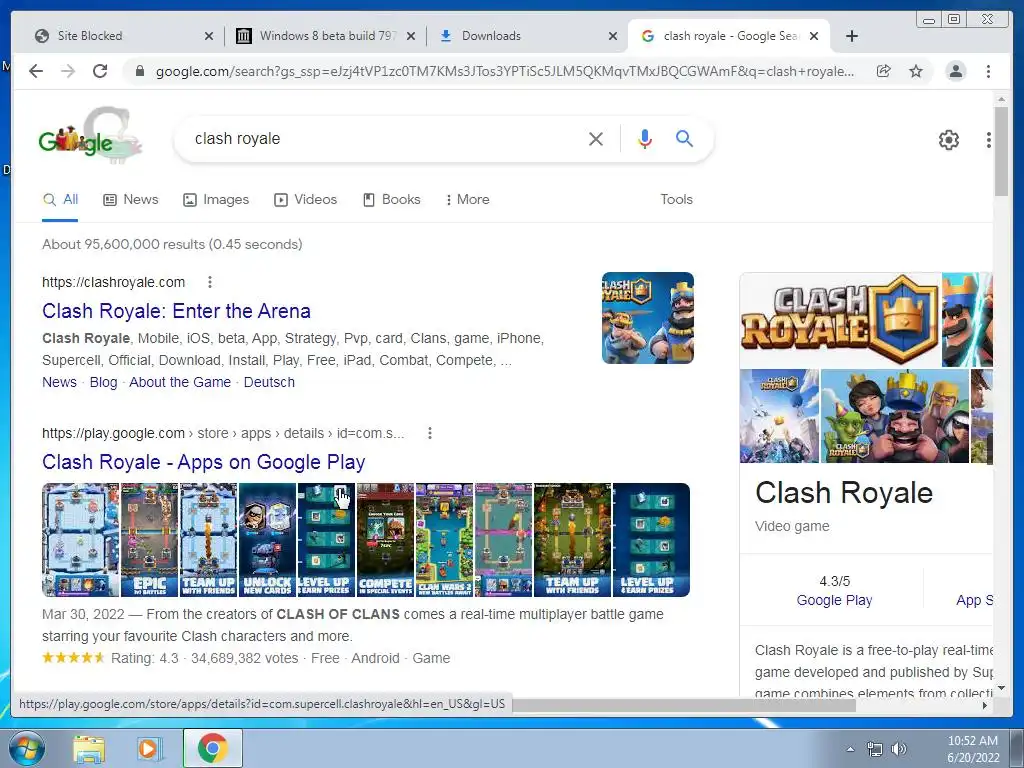
Task: Open UNLOCK NEW CARDS screenshot thumbnail
Action: click(268, 539)
